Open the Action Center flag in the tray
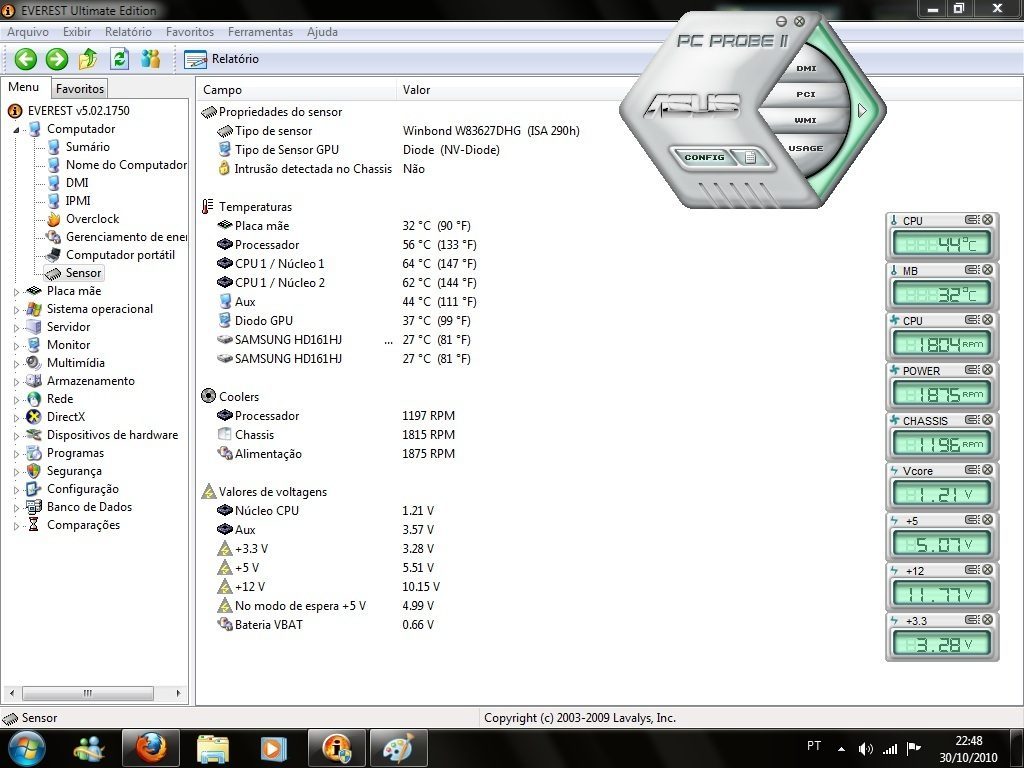 [914, 748]
